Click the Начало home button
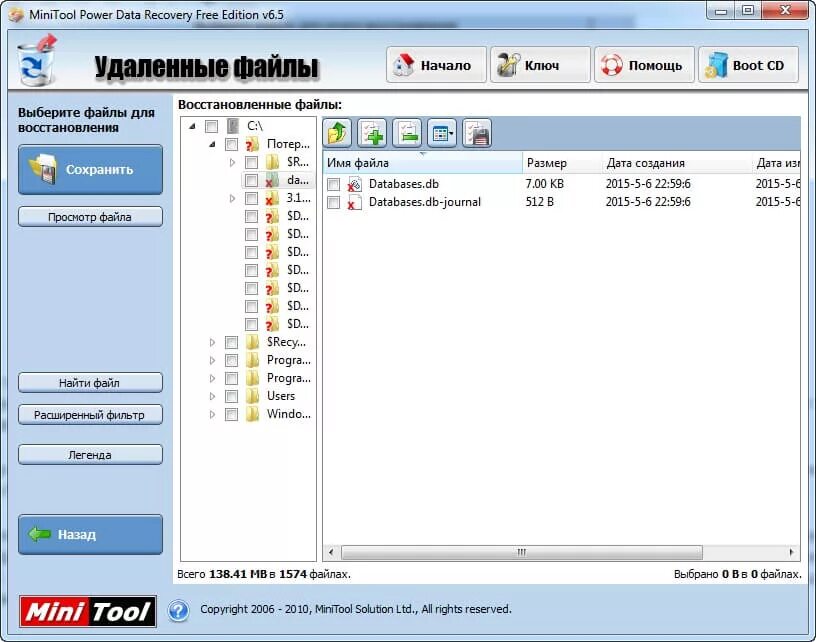The height and width of the screenshot is (642, 816). 436,65
